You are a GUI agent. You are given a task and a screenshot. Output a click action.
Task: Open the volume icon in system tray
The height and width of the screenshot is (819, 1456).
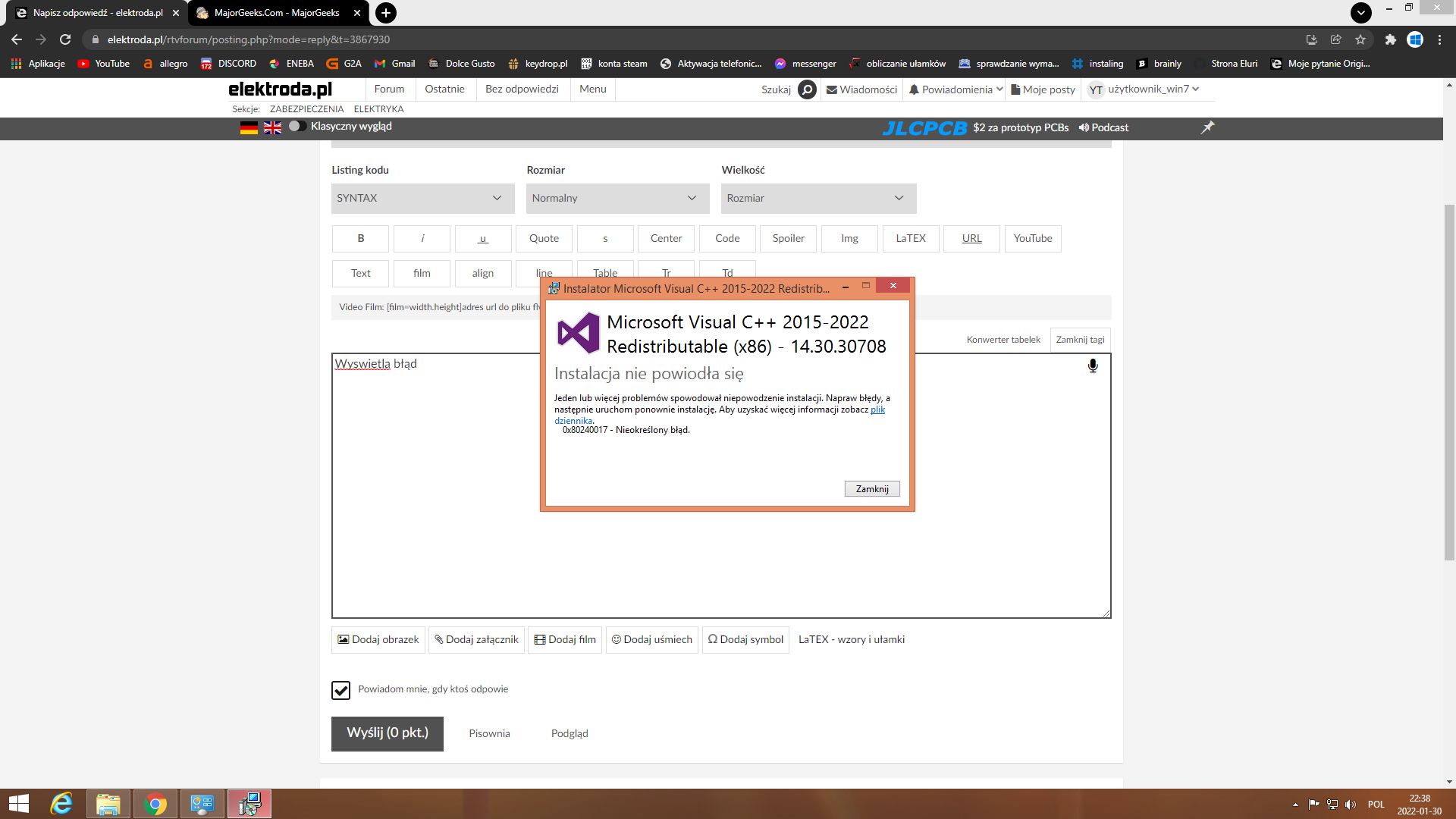1351,804
